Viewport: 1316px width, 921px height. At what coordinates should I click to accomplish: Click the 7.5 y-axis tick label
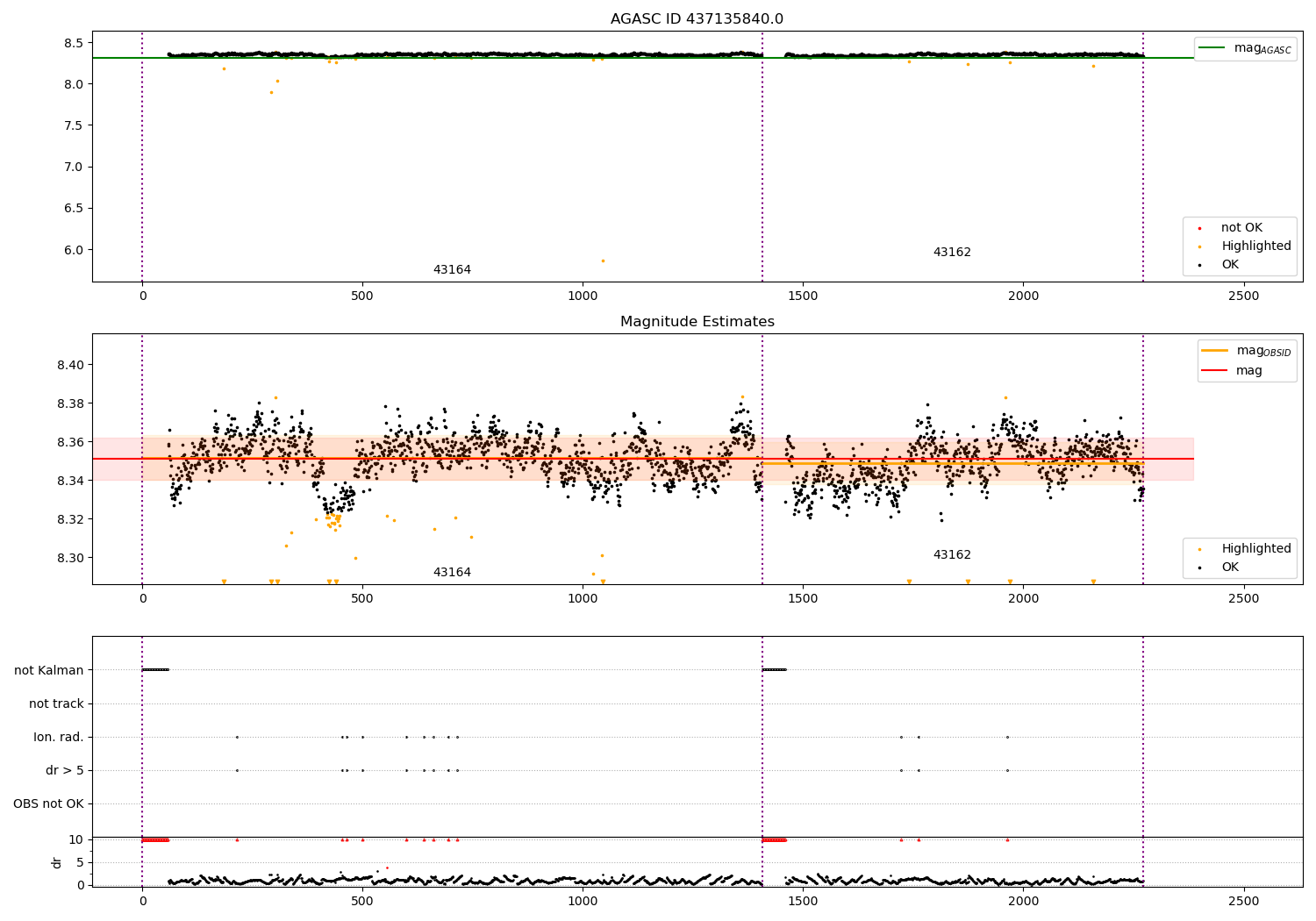pyautogui.click(x=74, y=125)
